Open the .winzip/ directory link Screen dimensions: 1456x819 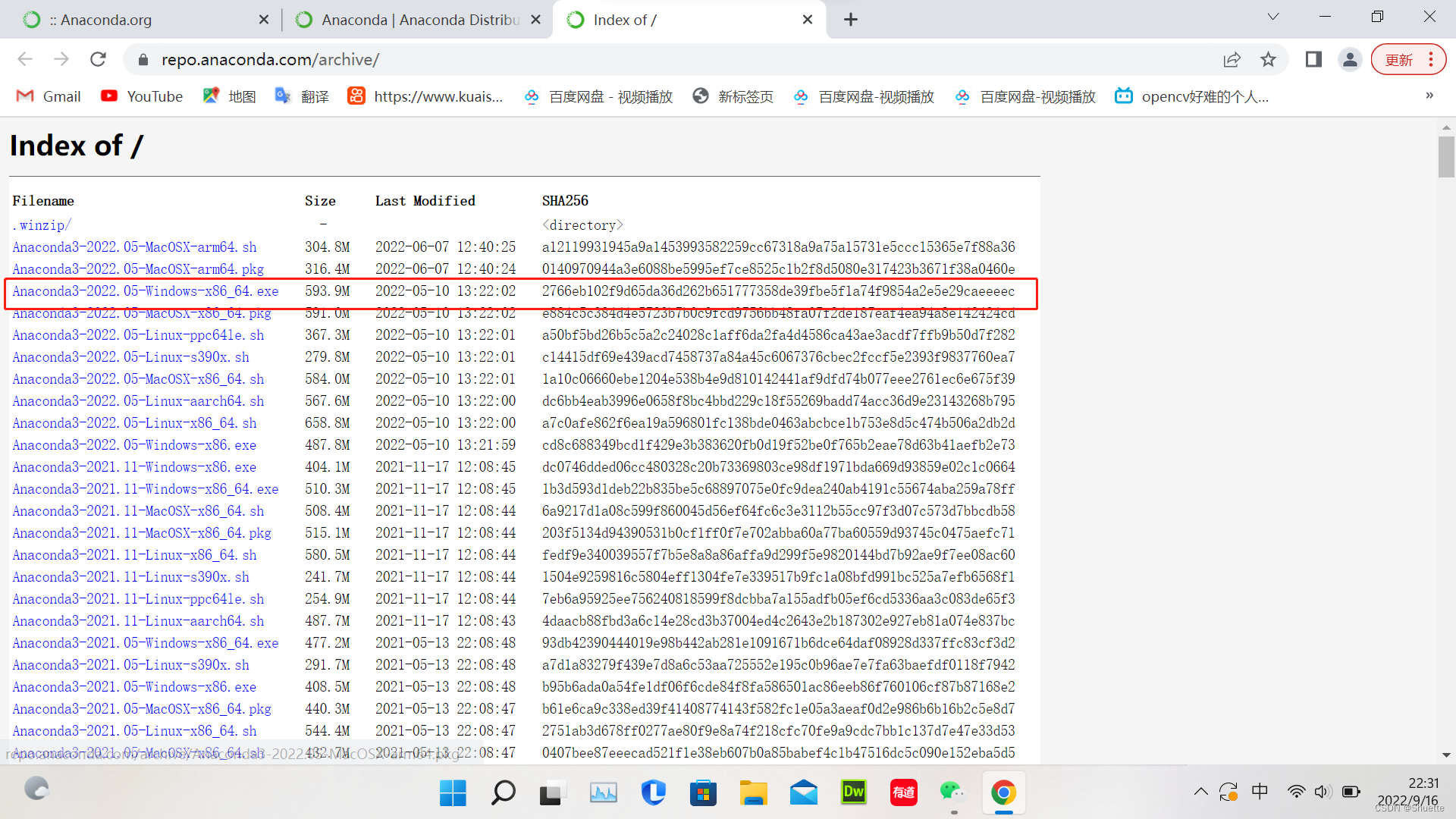(42, 225)
